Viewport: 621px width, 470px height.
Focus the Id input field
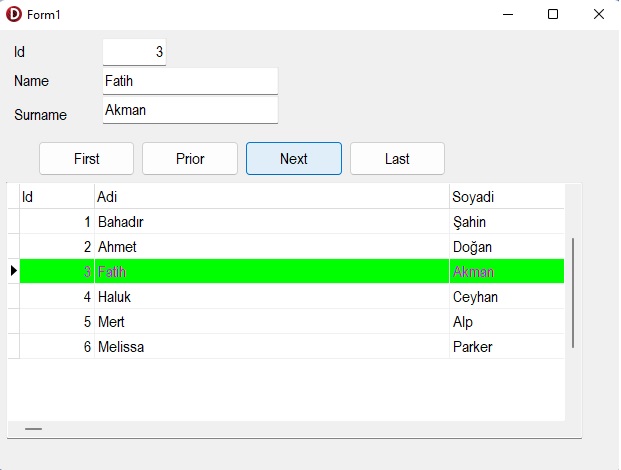134,52
